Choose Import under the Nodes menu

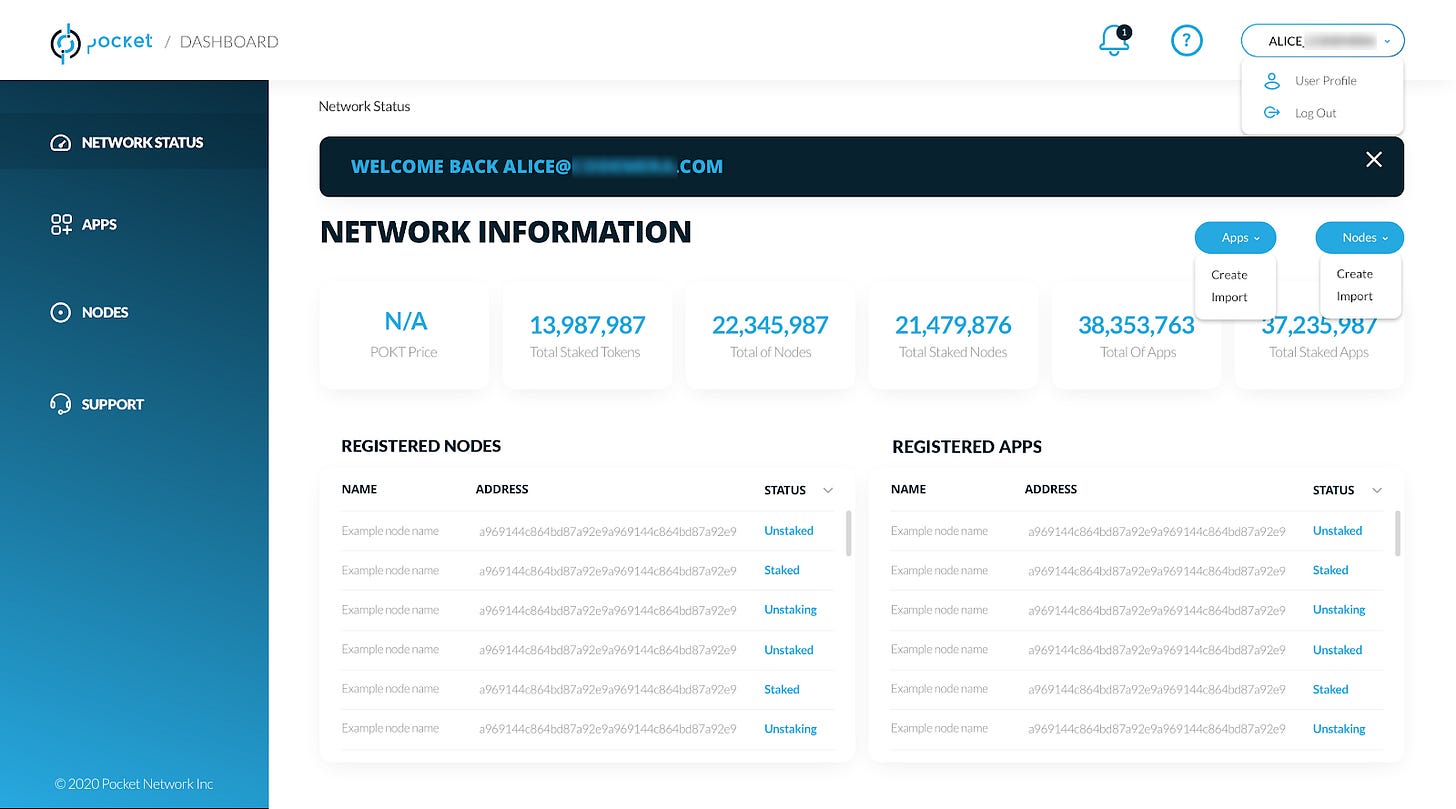point(1354,296)
